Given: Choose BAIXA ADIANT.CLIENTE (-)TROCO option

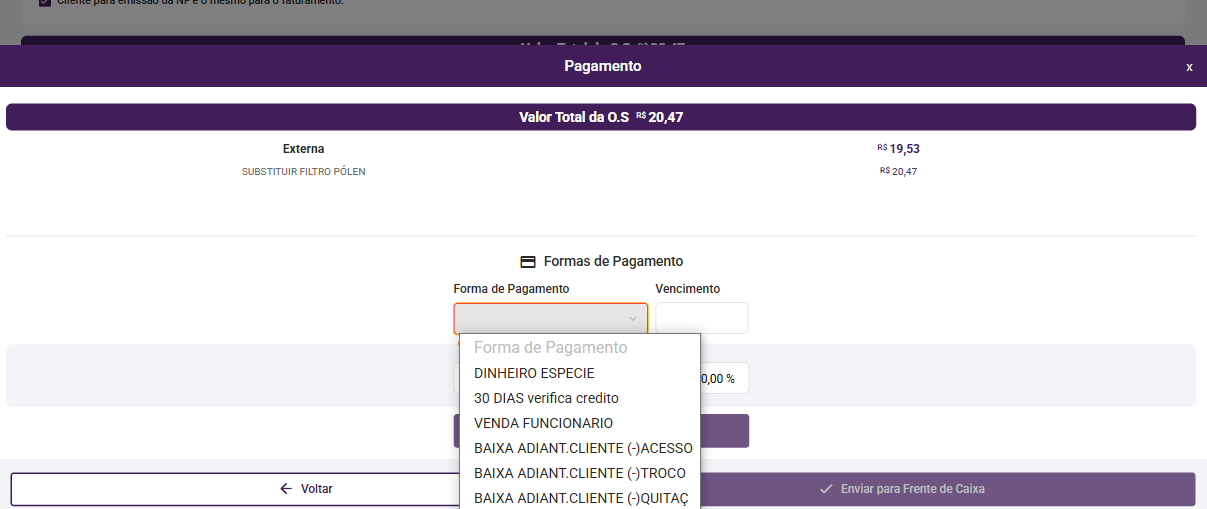Looking at the screenshot, I should coord(580,473).
